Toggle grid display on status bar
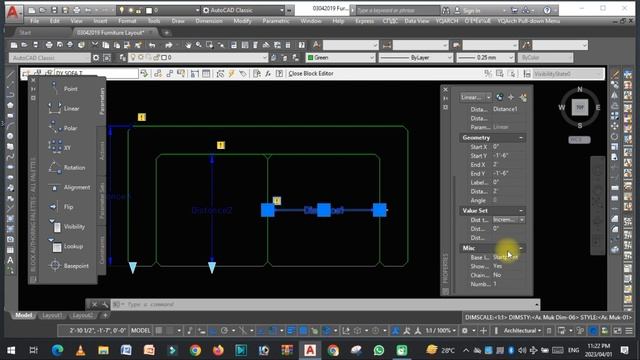Viewport: 640px width, 360px height. [159, 331]
